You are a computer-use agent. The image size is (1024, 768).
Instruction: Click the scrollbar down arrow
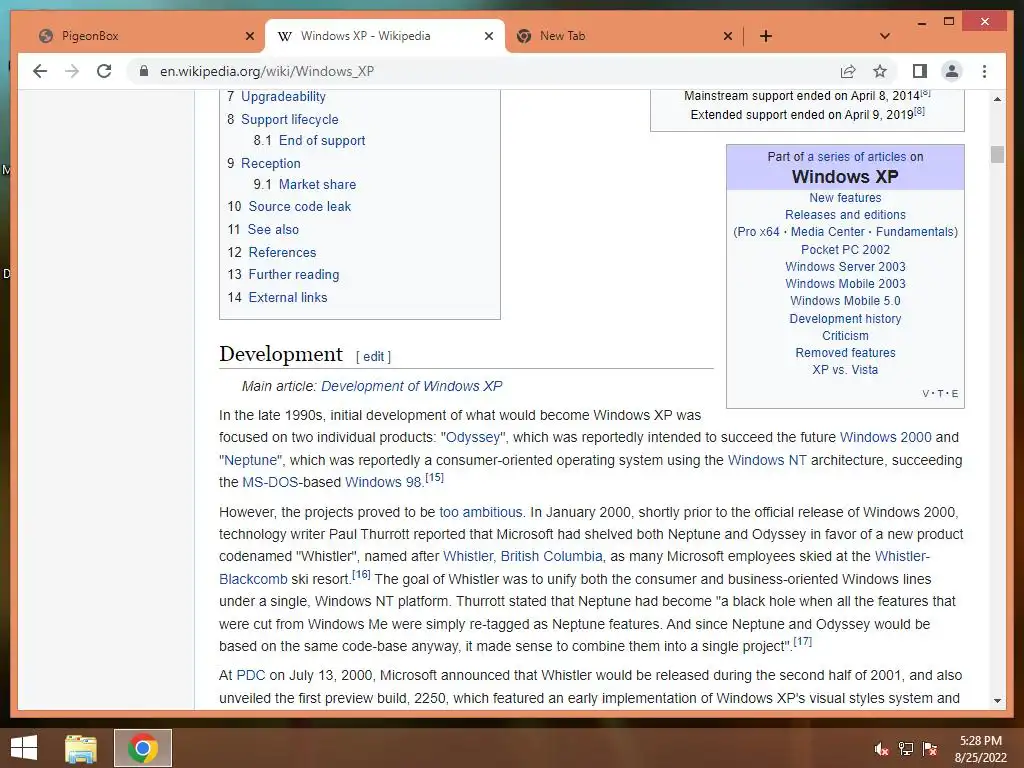[x=997, y=700]
